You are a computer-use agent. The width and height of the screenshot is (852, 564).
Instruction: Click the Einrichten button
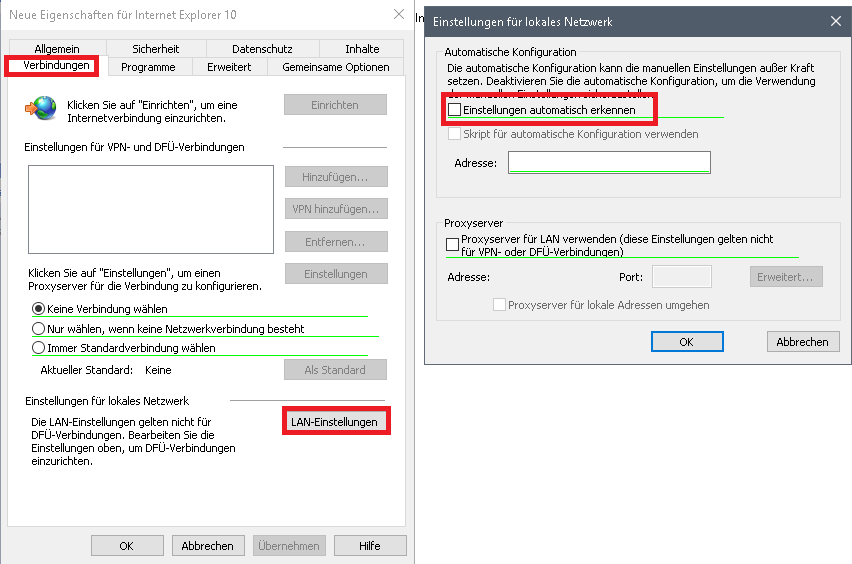(x=335, y=105)
